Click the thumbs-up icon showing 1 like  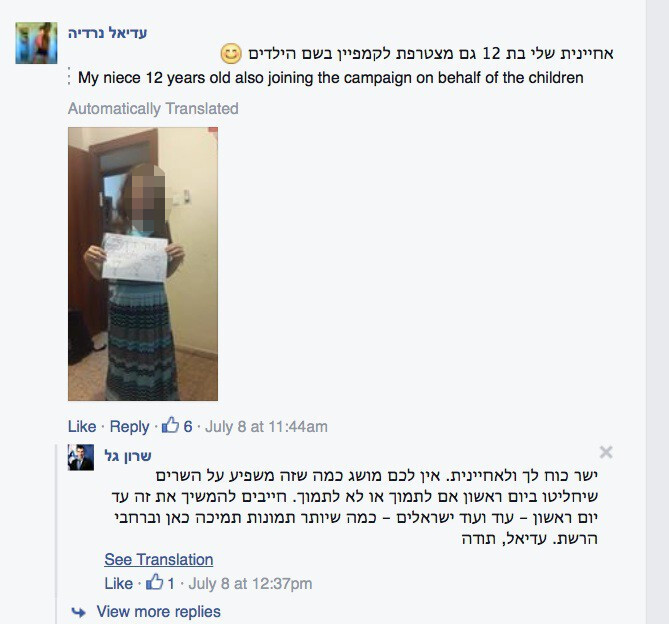tap(154, 582)
